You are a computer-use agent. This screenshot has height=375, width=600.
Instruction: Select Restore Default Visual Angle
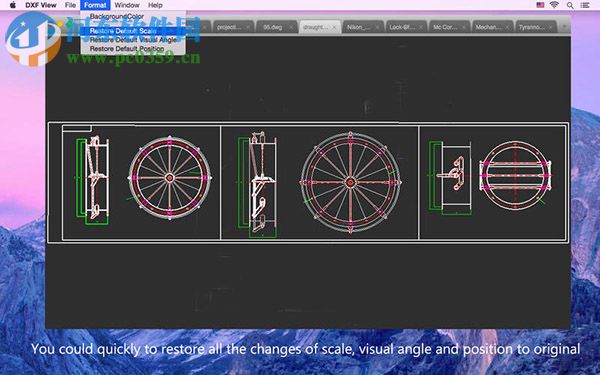click(x=133, y=40)
